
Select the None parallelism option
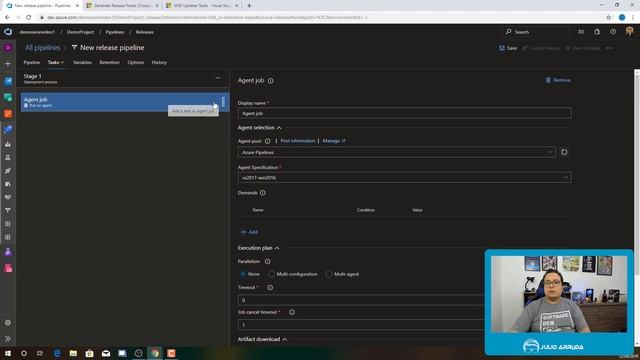(x=243, y=274)
